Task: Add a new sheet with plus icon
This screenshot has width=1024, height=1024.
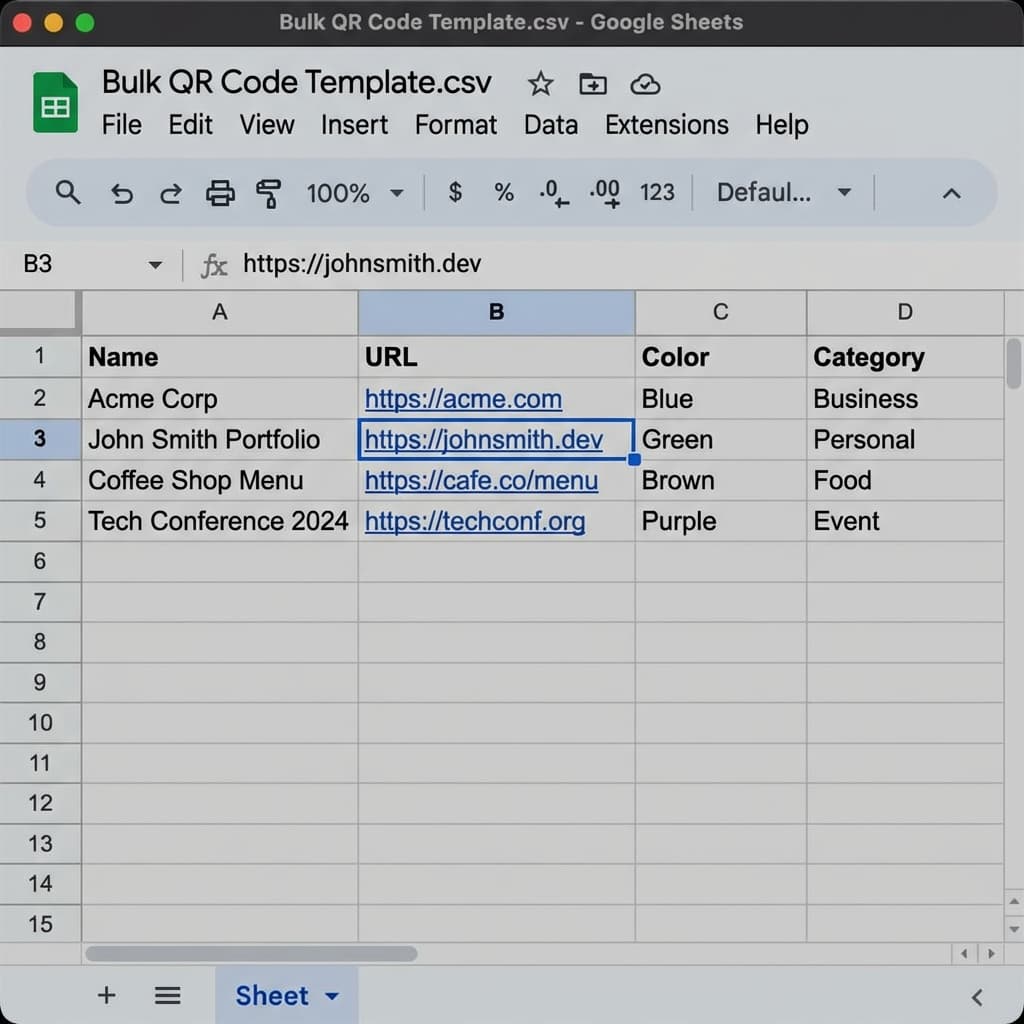Action: [x=106, y=995]
